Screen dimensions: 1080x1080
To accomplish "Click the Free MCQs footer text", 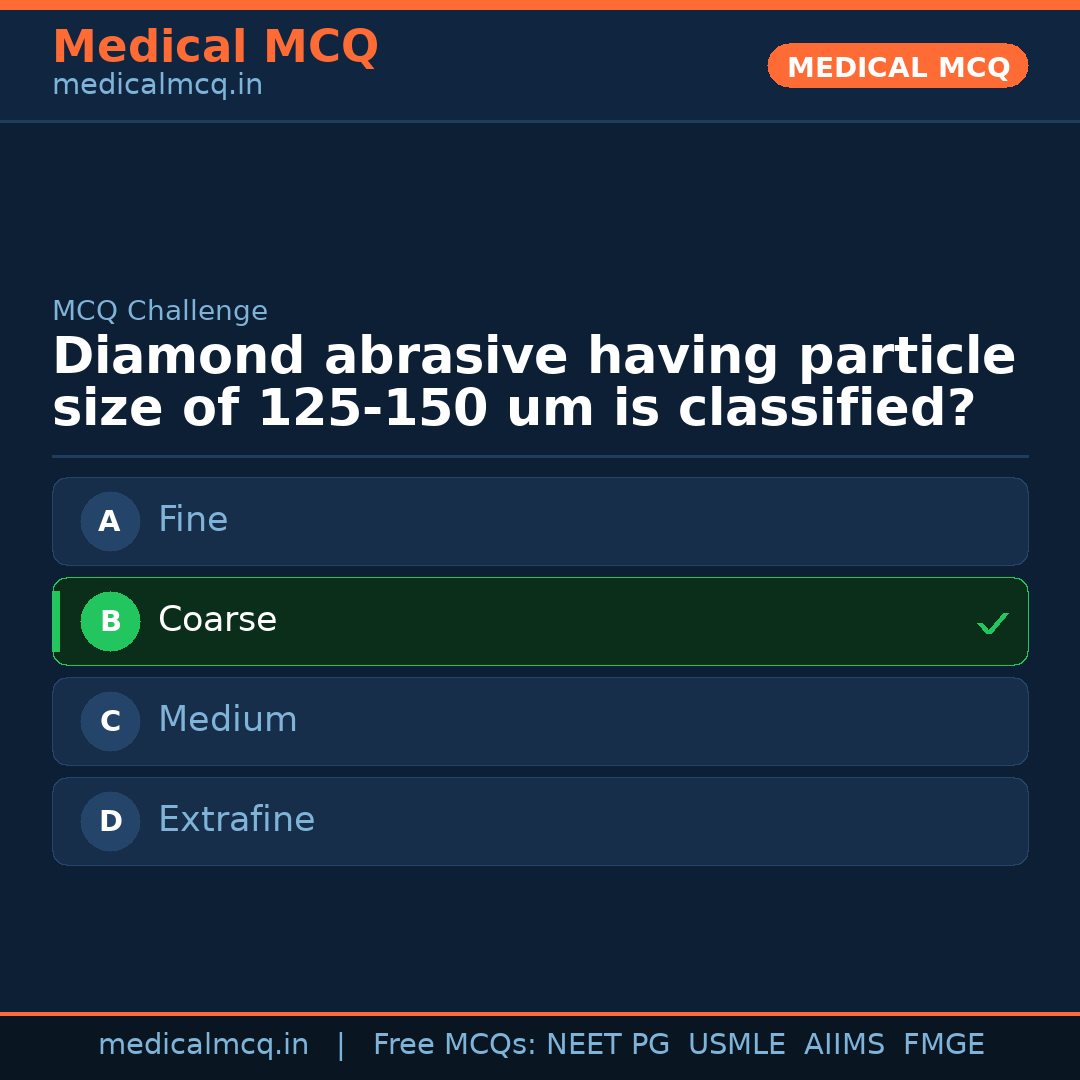I will [x=455, y=1045].
